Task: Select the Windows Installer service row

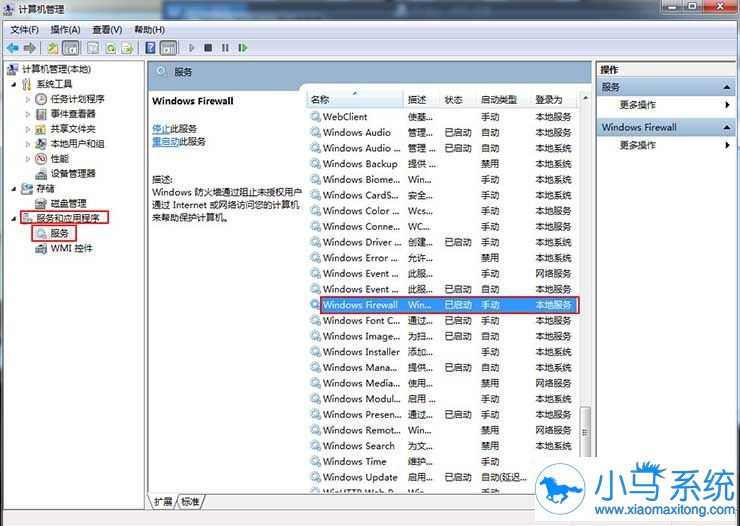Action: pyautogui.click(x=443, y=351)
